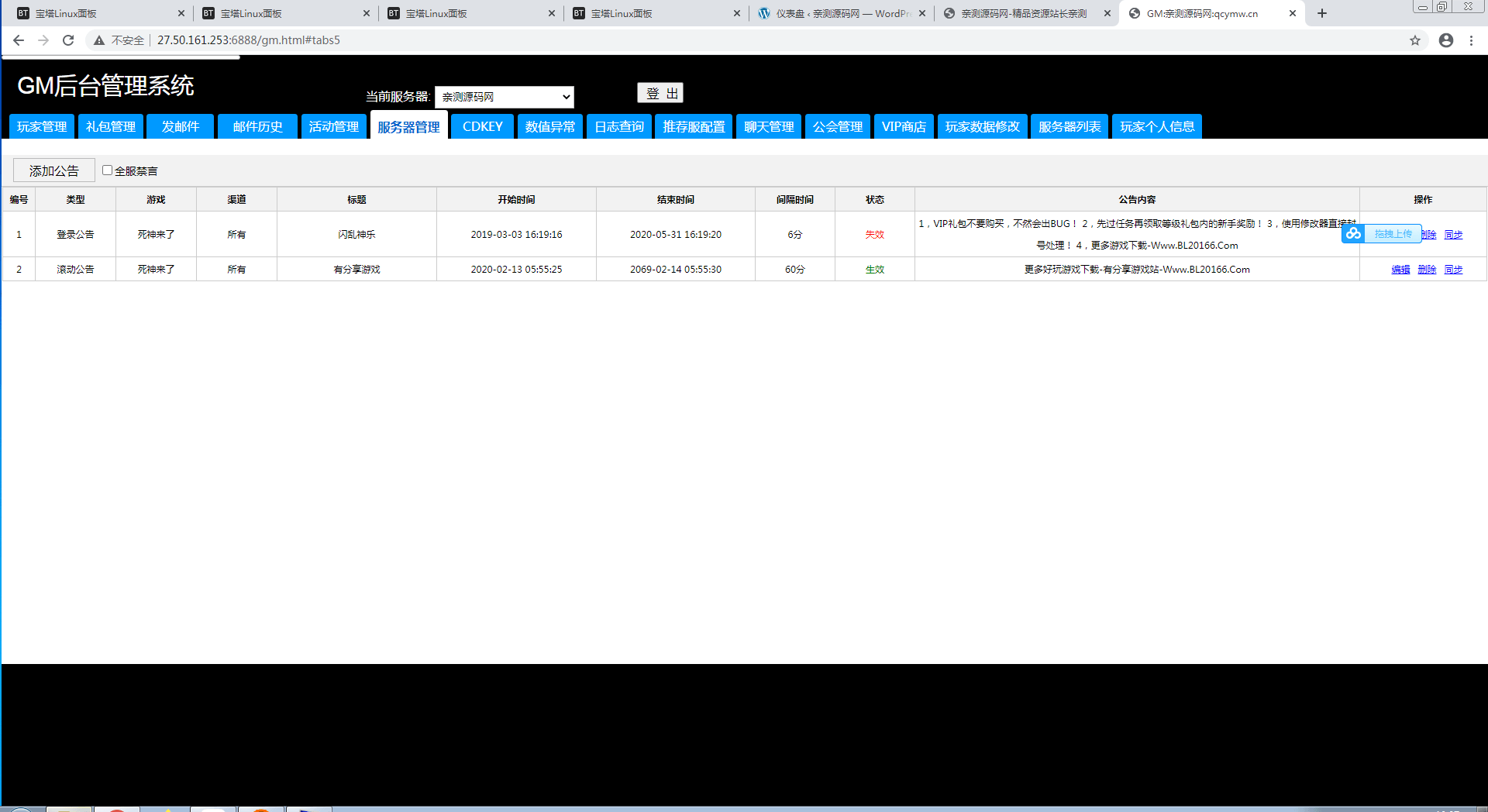The width and height of the screenshot is (1488, 812).
Task: Open the 日志查询 tab
Action: tap(619, 126)
